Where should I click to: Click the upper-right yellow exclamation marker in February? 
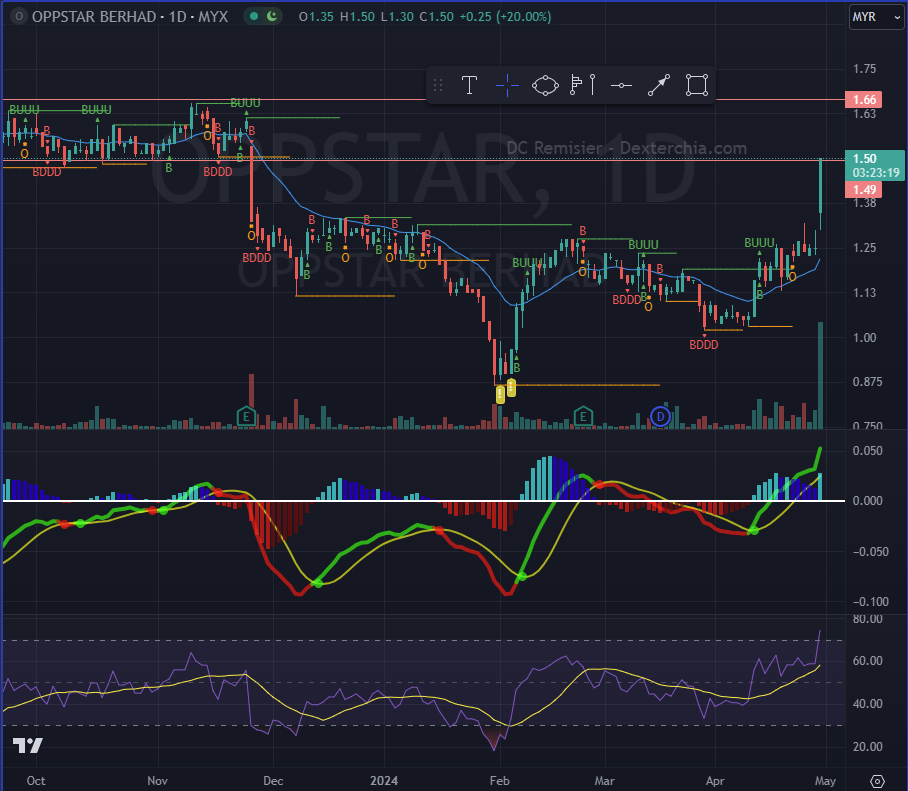coord(511,387)
